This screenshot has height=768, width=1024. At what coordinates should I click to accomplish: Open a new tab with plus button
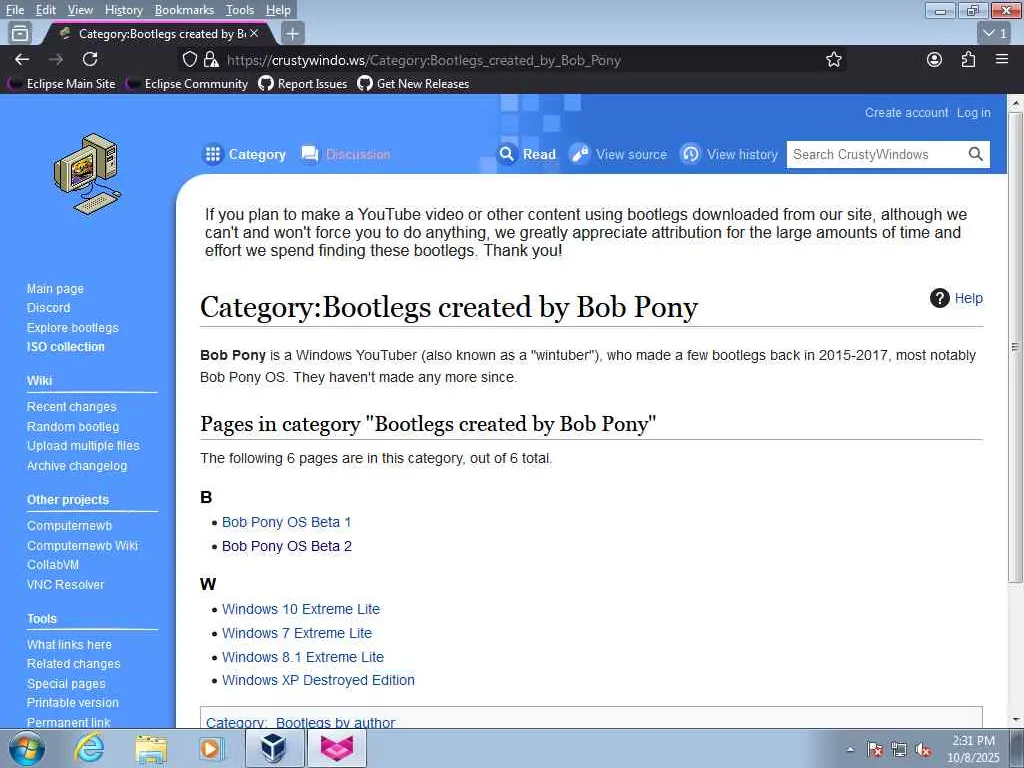(x=293, y=33)
